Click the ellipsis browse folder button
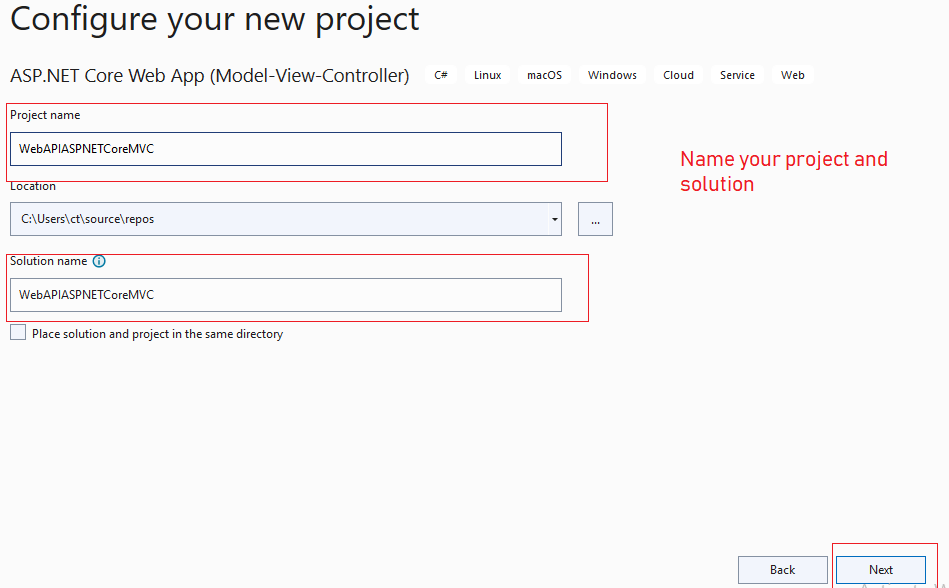Viewport: 949px width, 588px height. 595,218
